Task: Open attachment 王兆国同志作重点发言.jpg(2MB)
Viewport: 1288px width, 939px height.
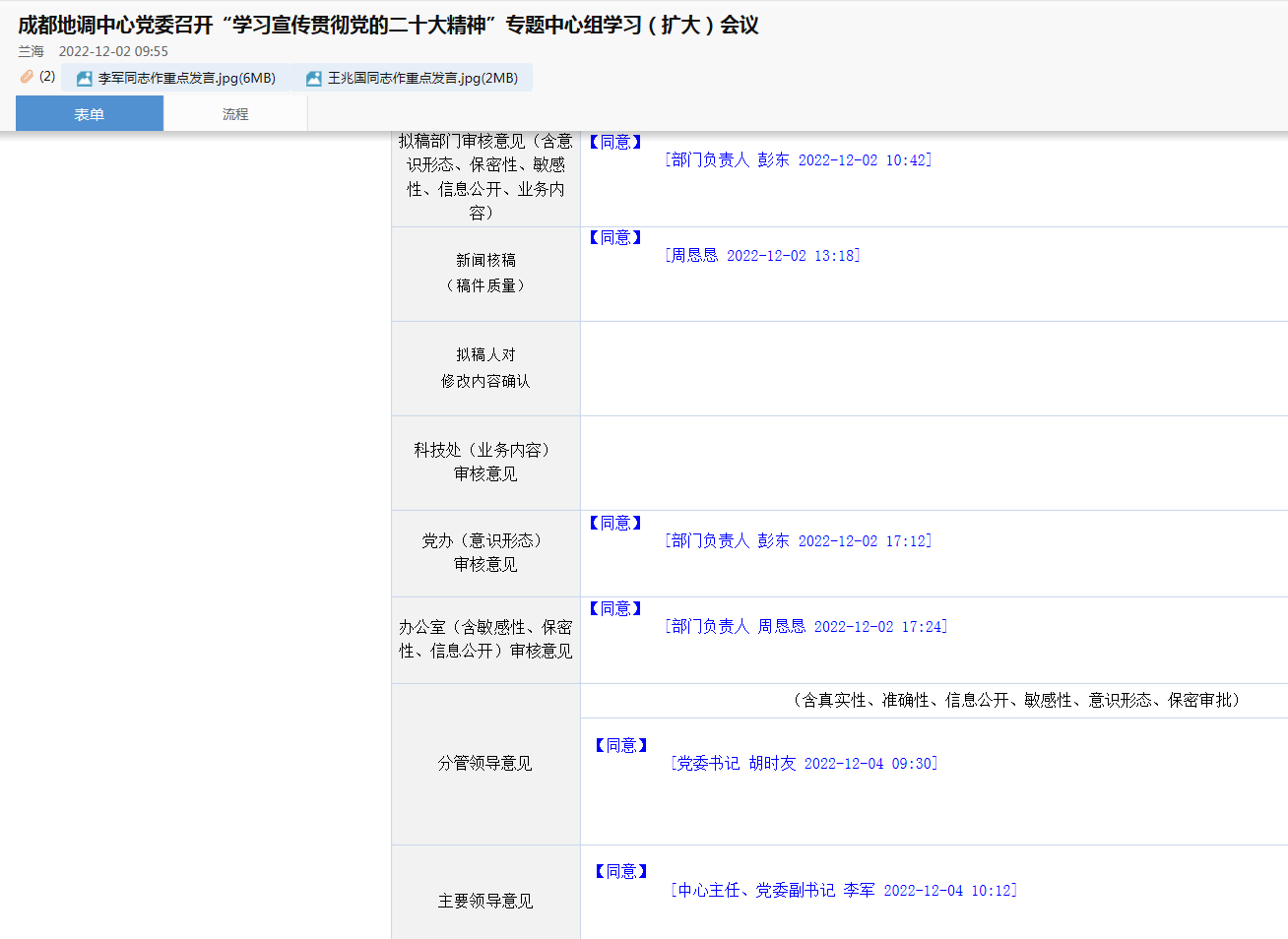Action: pyautogui.click(x=422, y=79)
